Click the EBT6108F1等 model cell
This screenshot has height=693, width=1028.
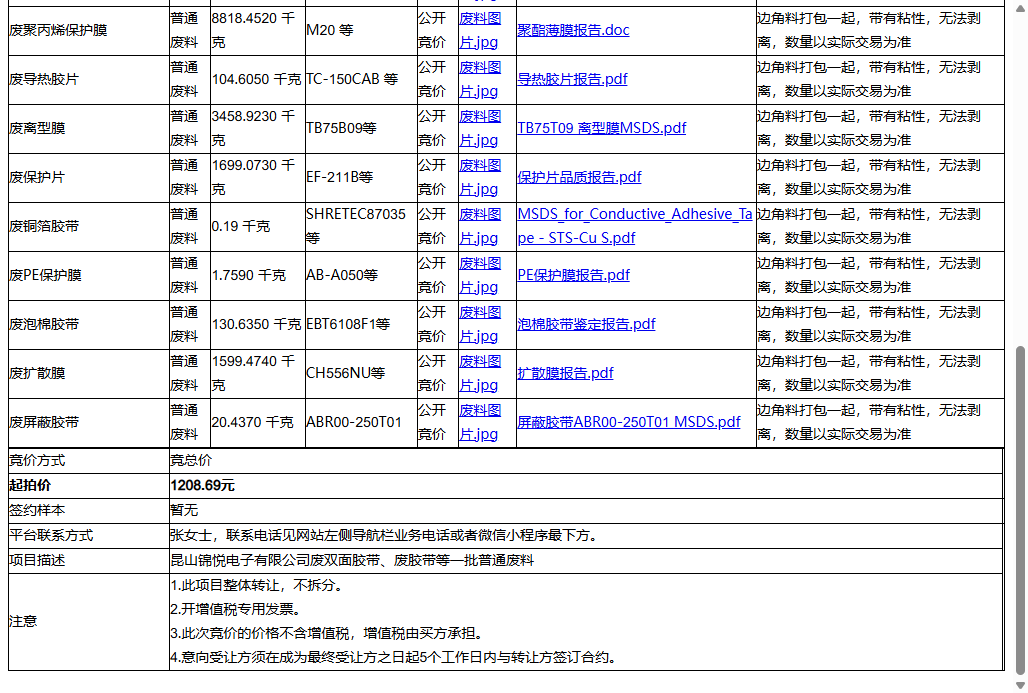coord(361,324)
